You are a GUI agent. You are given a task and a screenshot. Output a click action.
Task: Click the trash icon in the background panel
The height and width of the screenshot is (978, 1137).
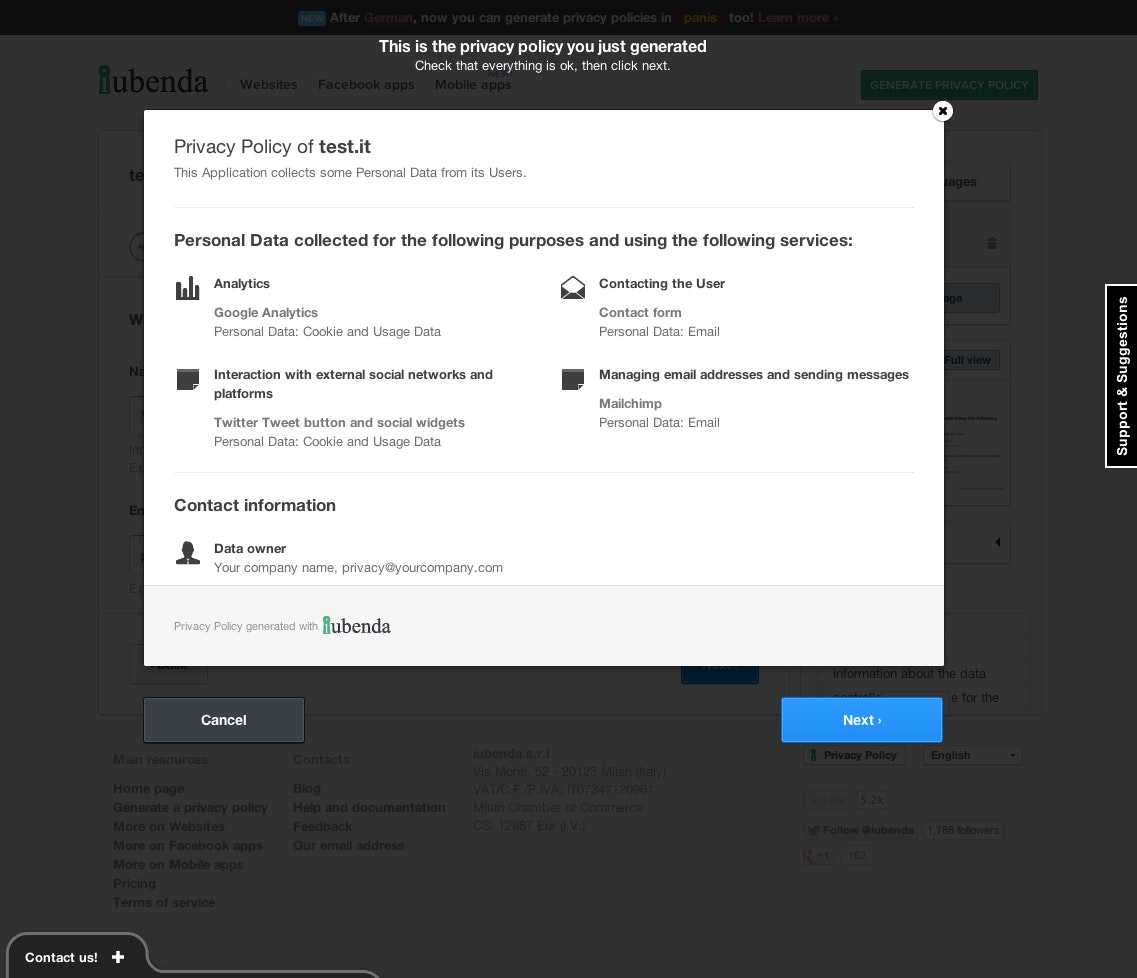coord(992,243)
